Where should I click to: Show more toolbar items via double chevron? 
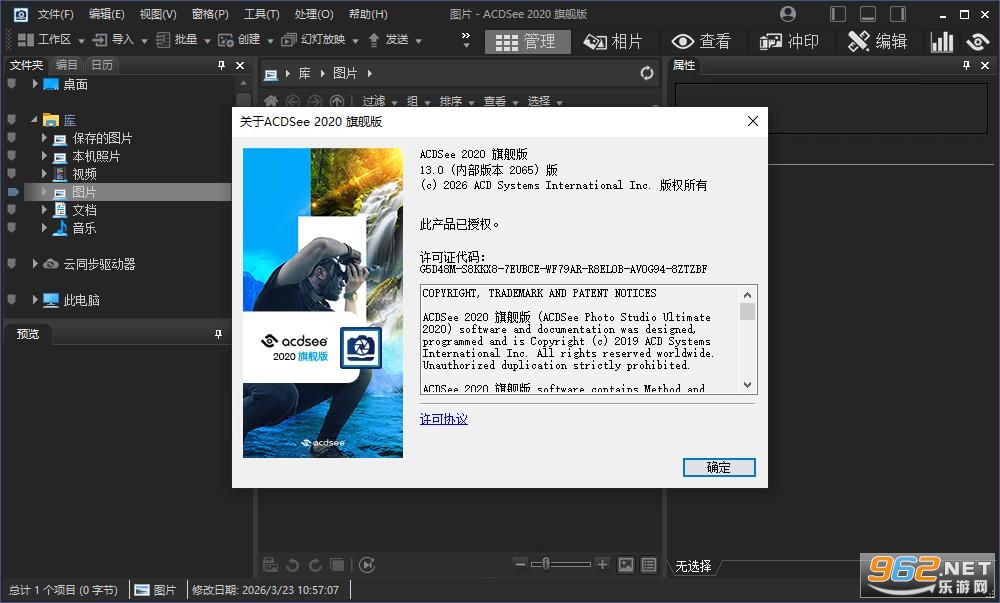point(466,40)
